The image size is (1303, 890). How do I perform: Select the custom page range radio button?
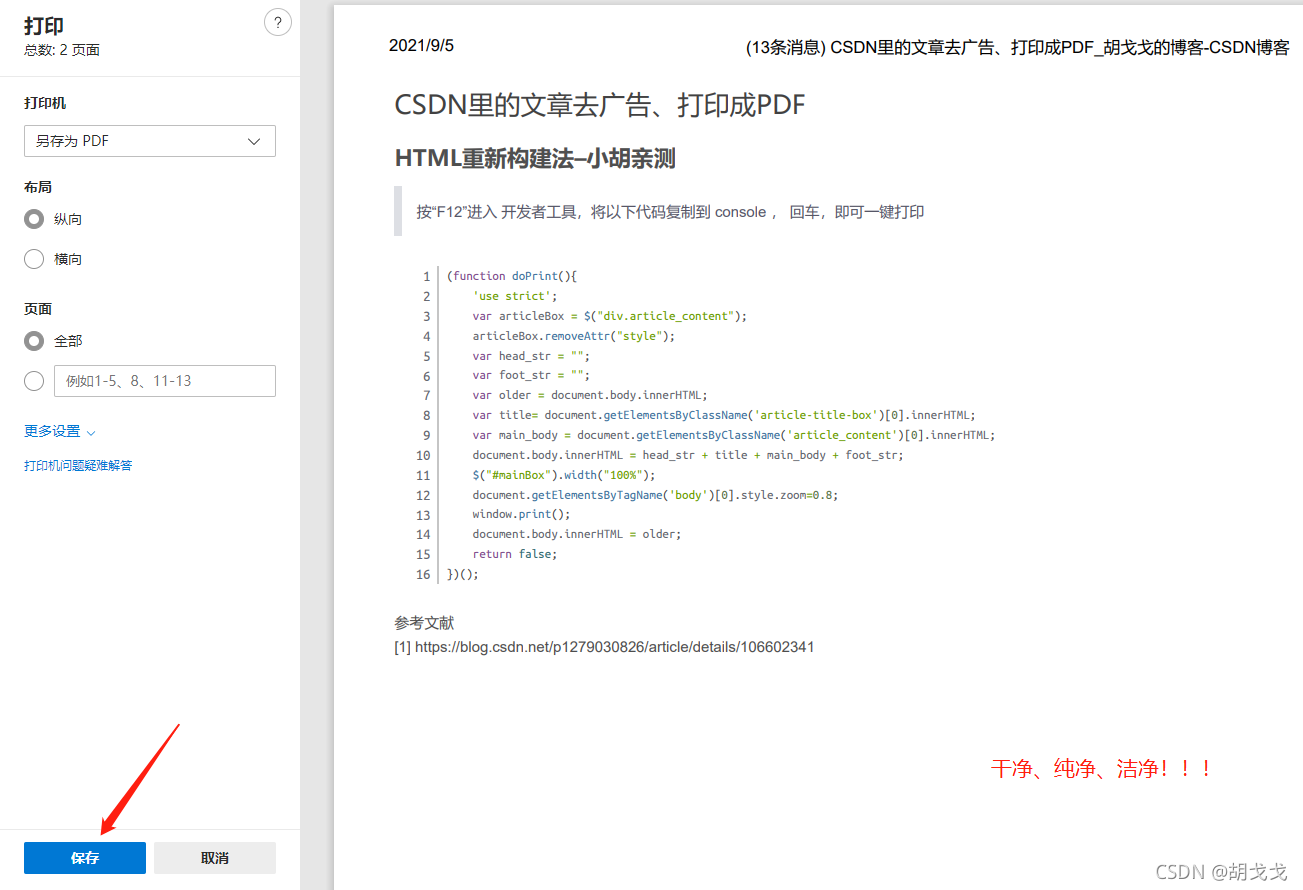34,381
